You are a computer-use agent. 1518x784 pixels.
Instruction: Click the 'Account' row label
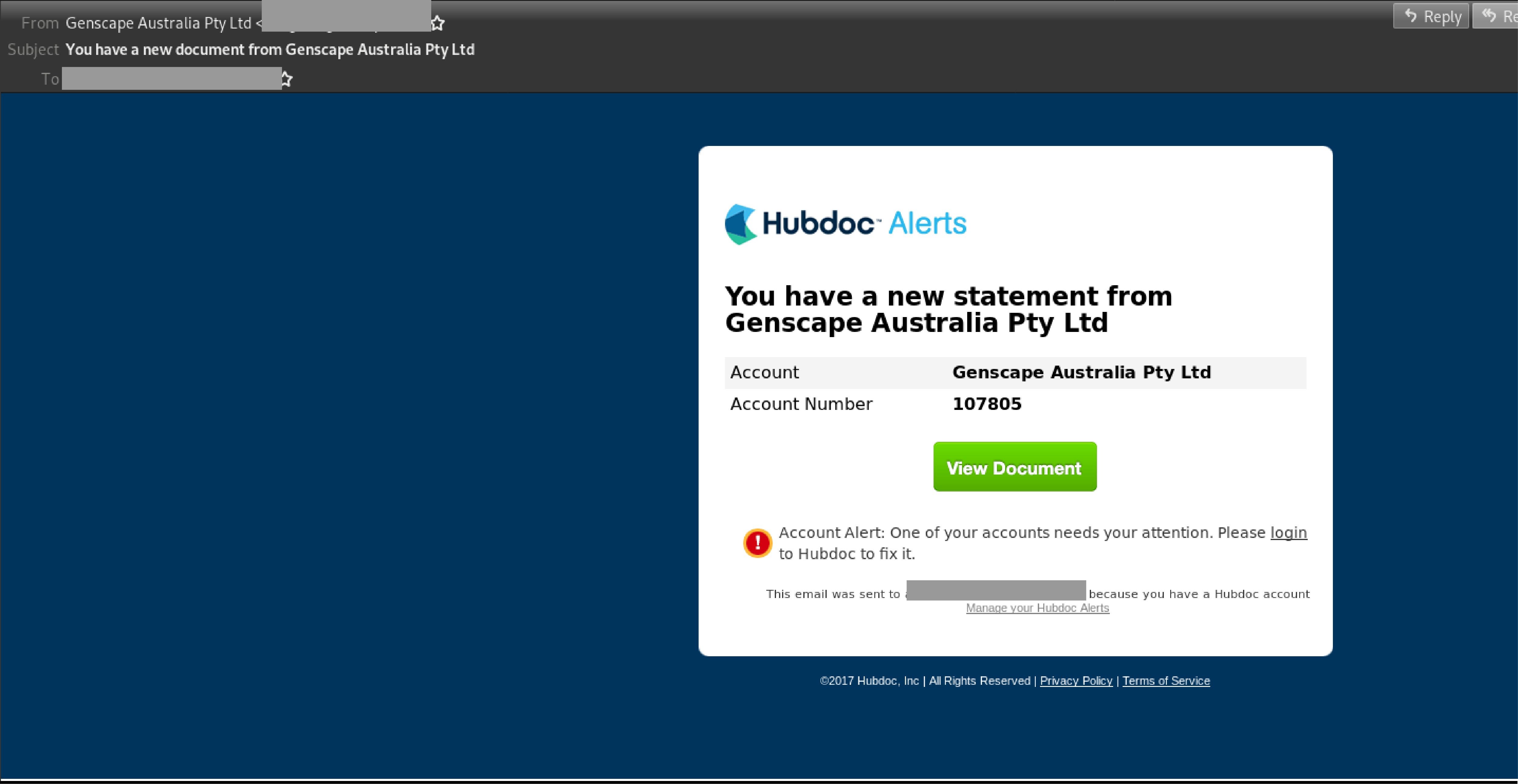click(x=764, y=372)
